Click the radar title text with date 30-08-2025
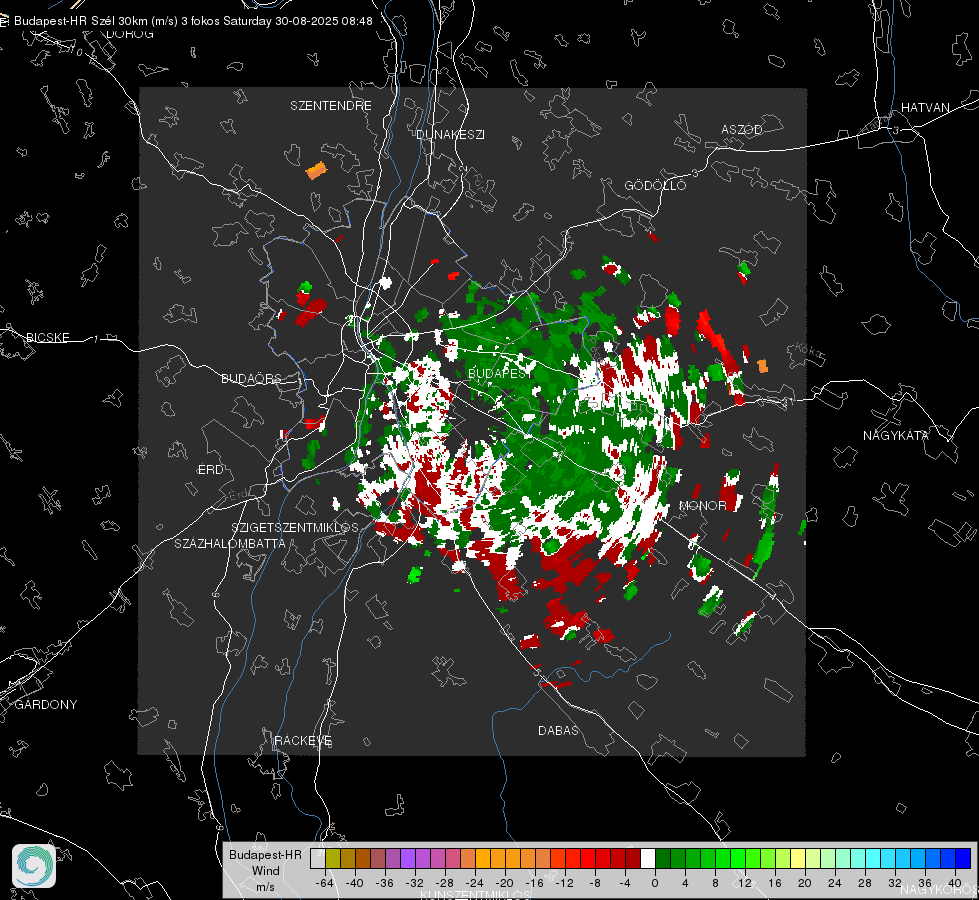Viewport: 979px width, 900px height. [193, 21]
